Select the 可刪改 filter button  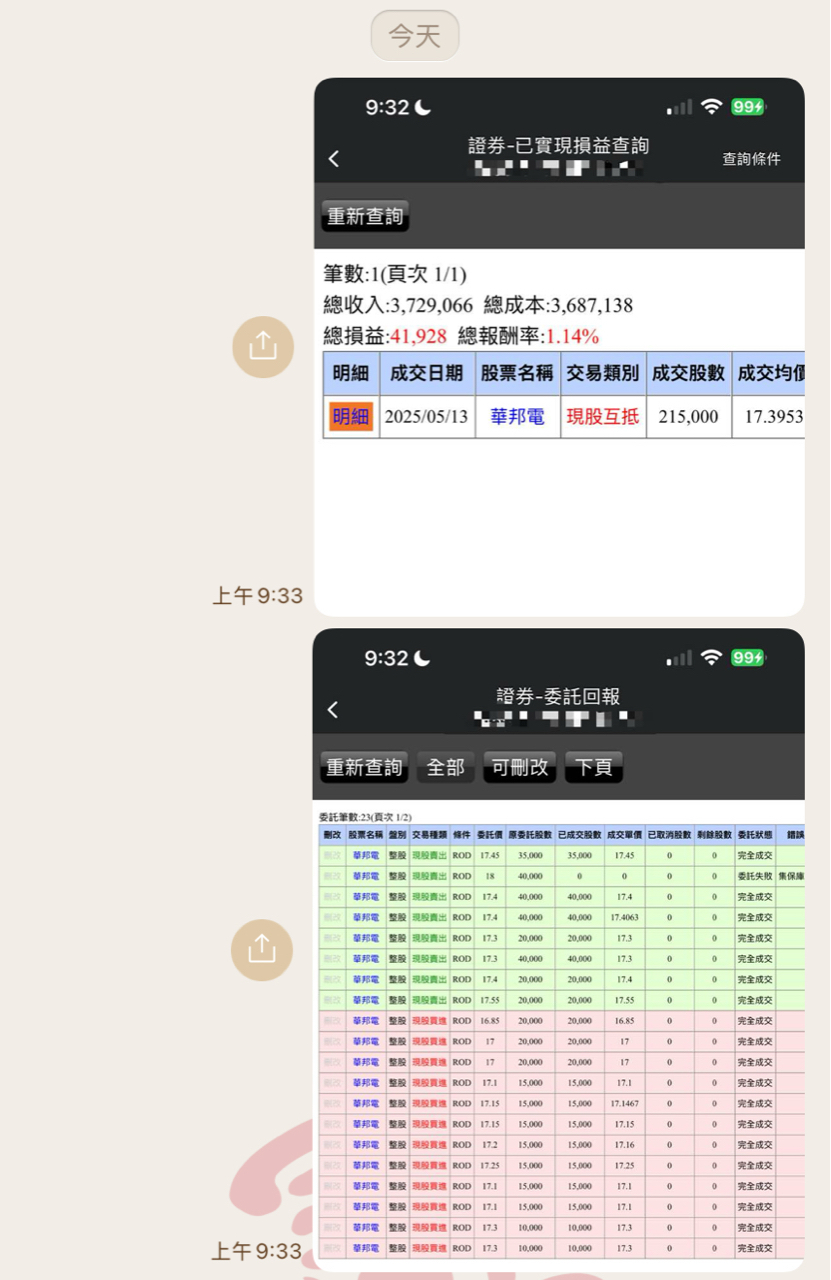coord(520,767)
